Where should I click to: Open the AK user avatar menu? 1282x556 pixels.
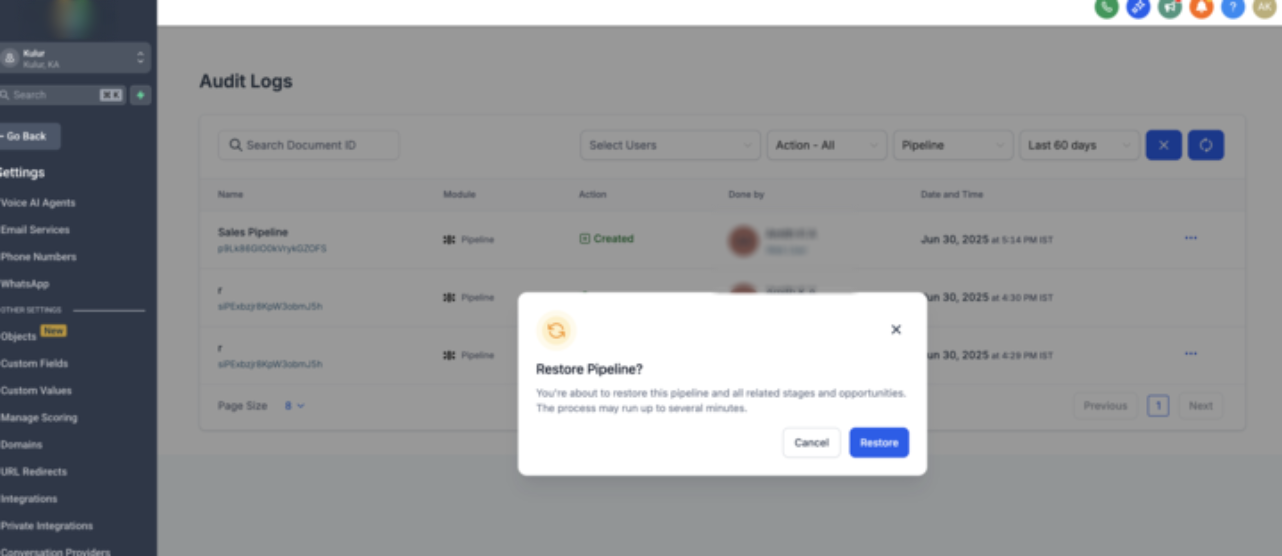(x=1264, y=7)
